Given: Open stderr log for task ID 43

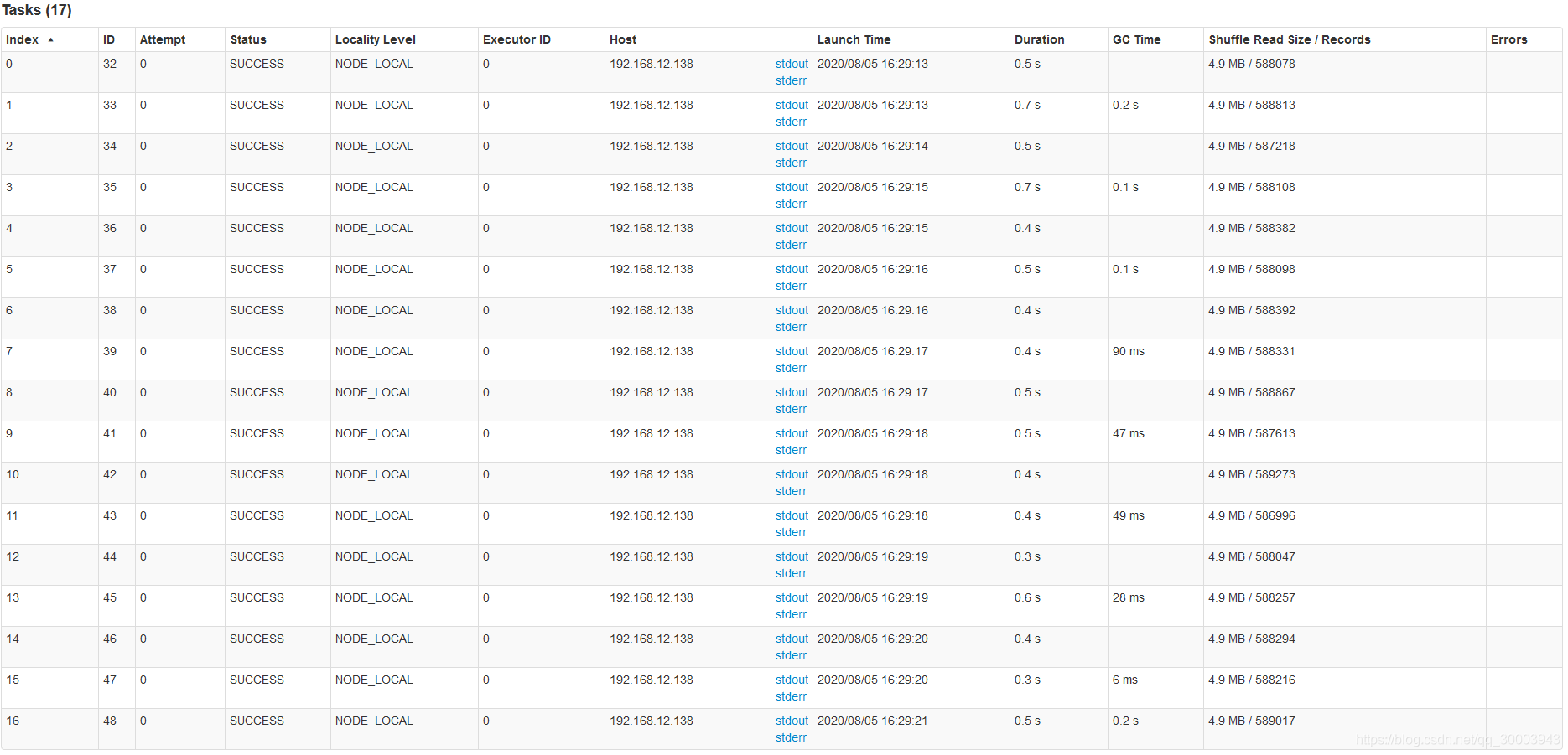Looking at the screenshot, I should 791,532.
